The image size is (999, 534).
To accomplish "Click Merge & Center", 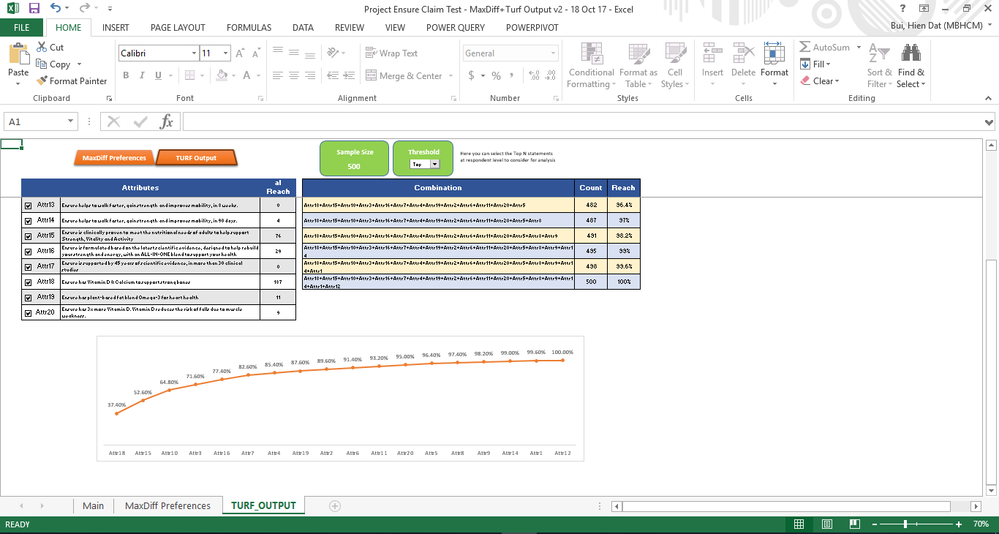I will (404, 76).
